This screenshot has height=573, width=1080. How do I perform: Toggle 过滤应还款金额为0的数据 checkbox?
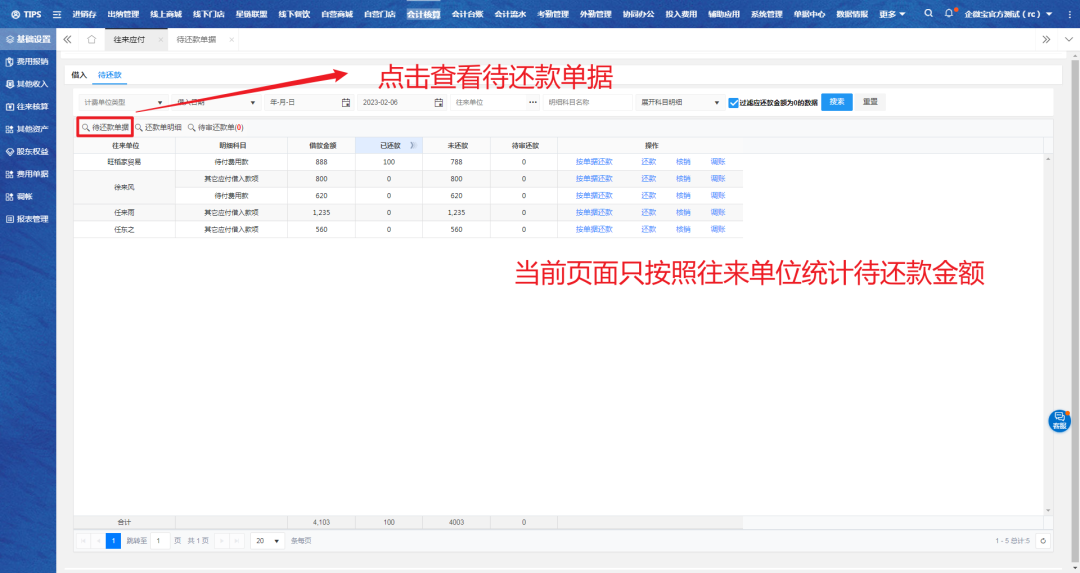(733, 102)
